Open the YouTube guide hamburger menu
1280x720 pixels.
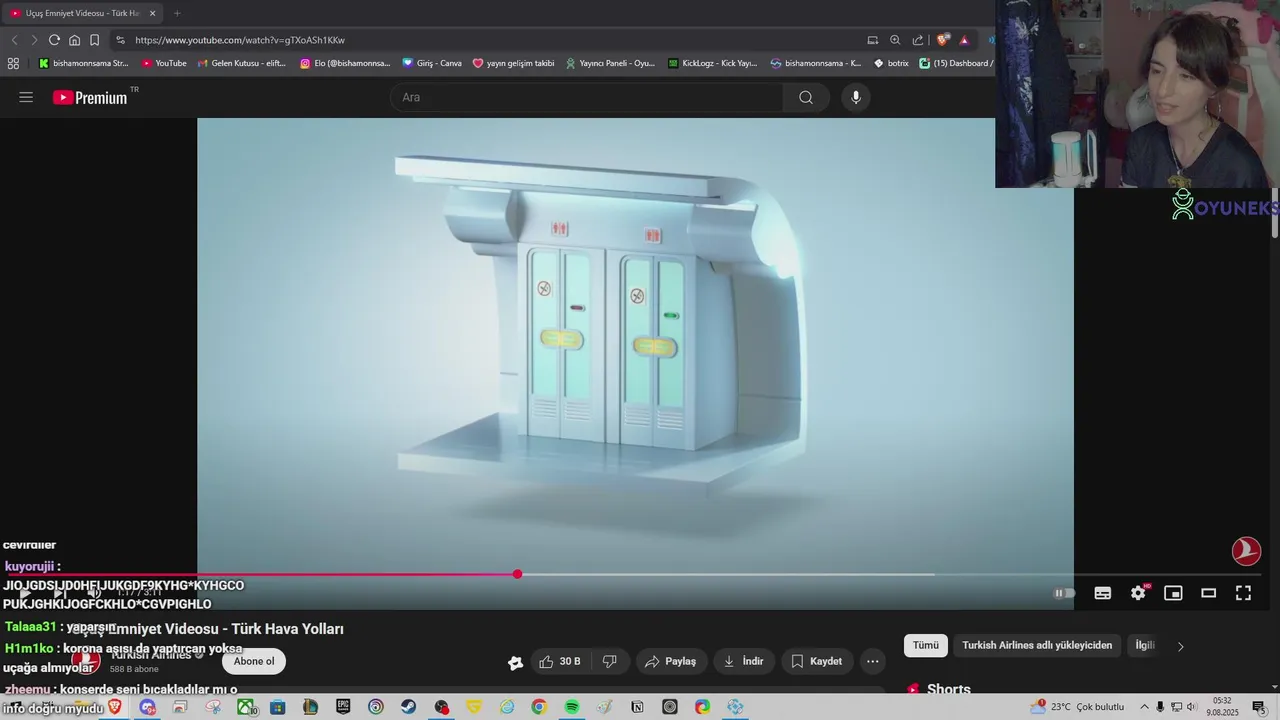point(26,97)
